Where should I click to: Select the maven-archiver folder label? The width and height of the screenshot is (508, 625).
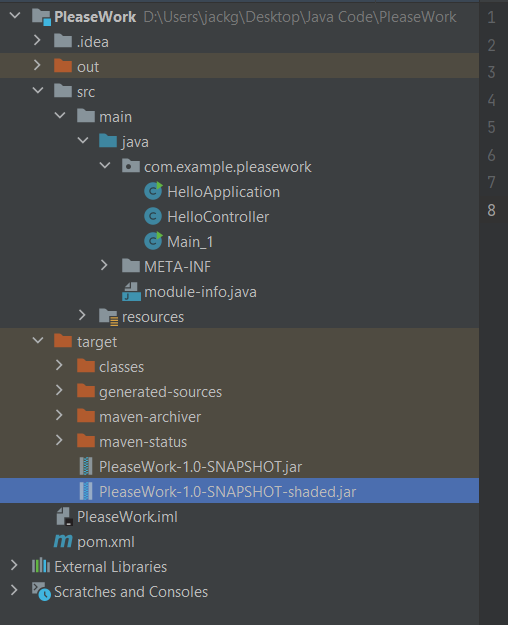(150, 417)
